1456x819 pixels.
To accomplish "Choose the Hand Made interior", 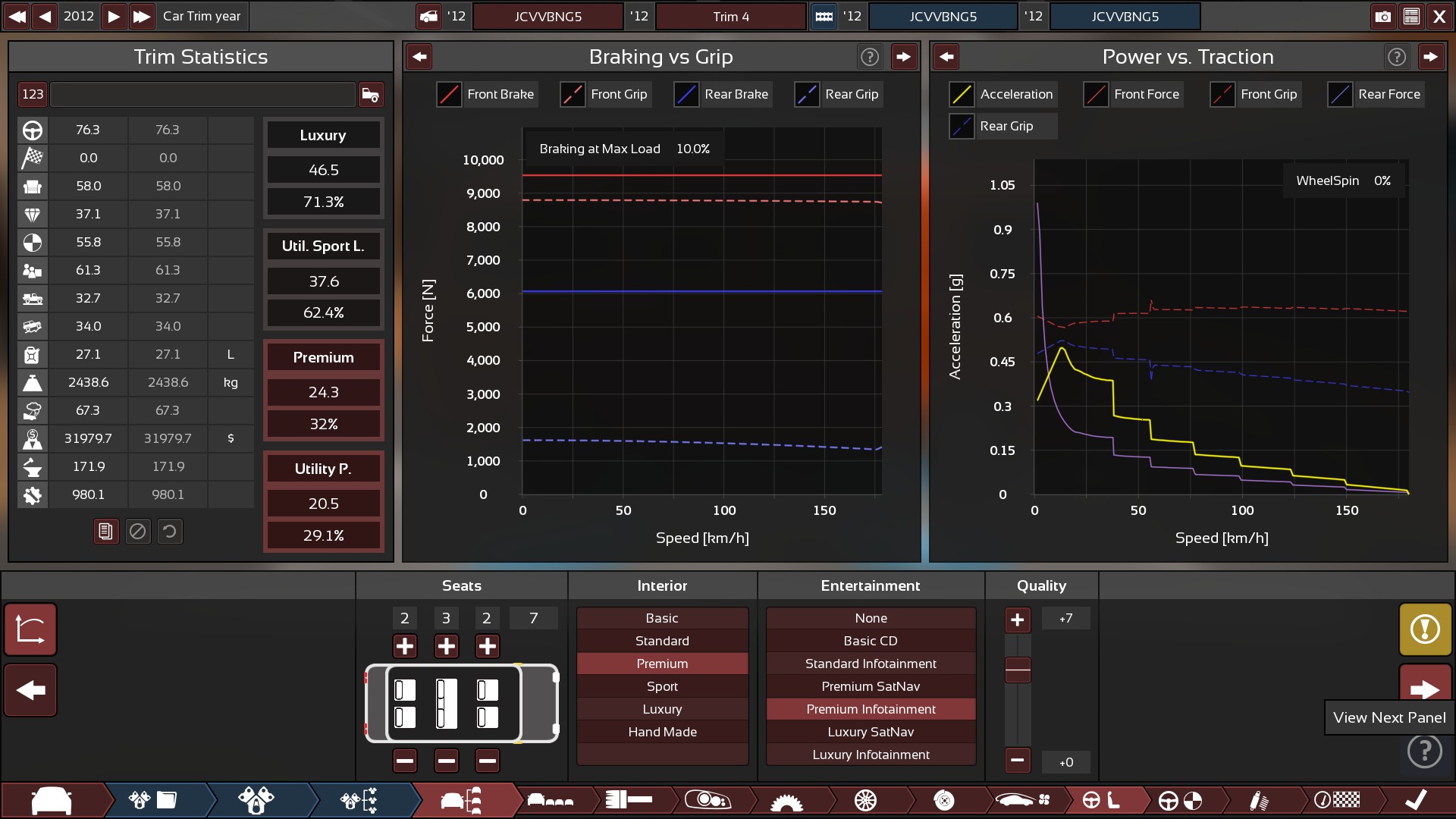I will coord(662,732).
